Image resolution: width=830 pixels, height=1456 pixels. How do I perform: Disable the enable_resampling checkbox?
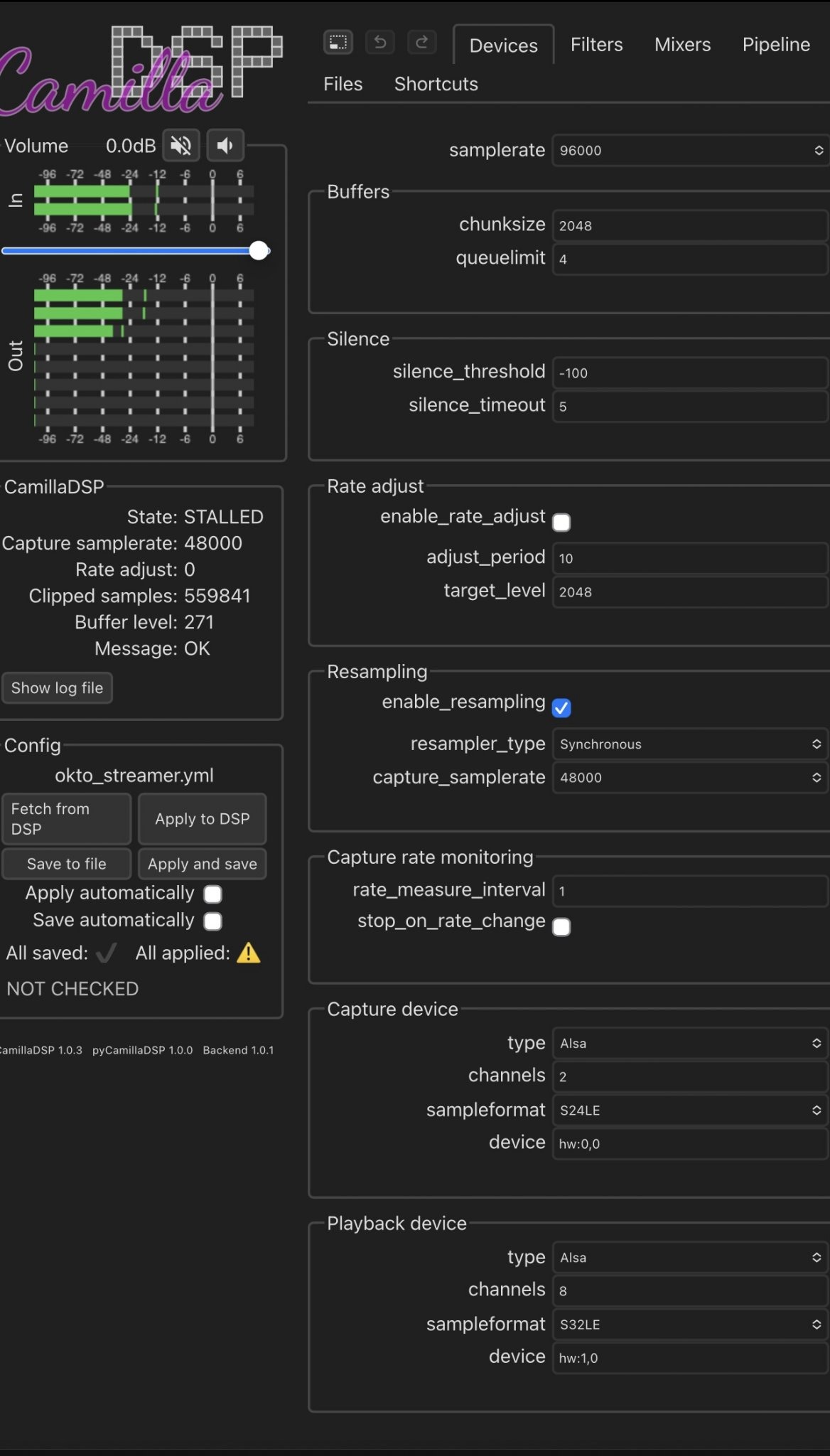(561, 708)
